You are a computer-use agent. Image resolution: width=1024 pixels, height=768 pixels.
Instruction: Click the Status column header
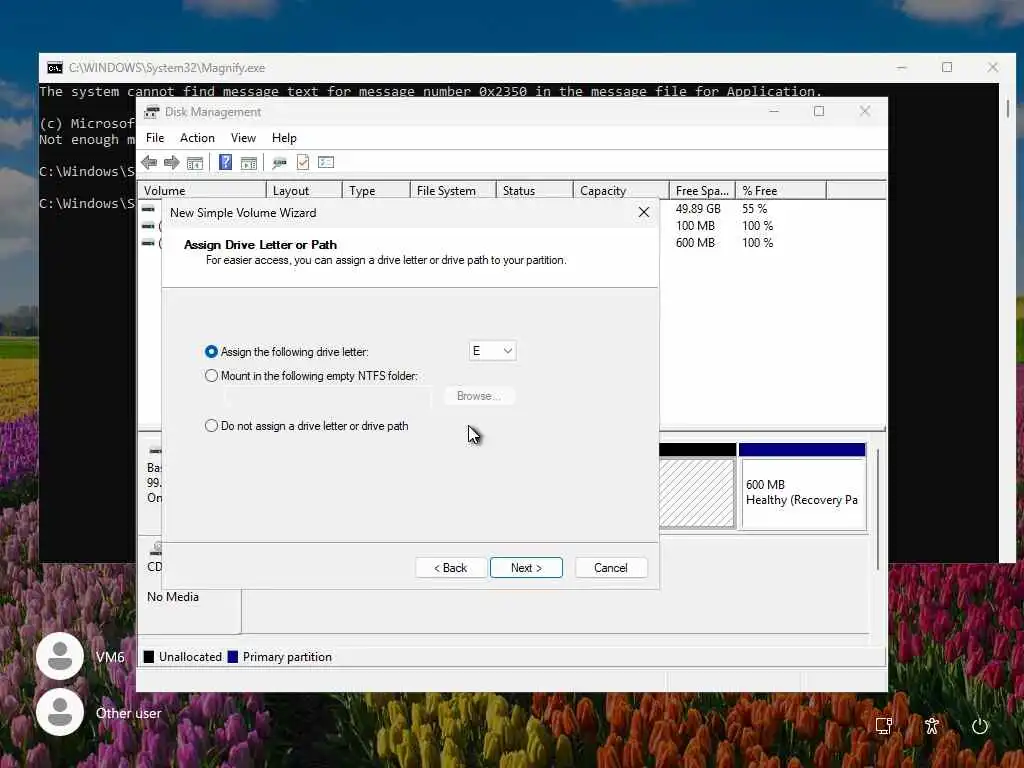click(x=535, y=191)
